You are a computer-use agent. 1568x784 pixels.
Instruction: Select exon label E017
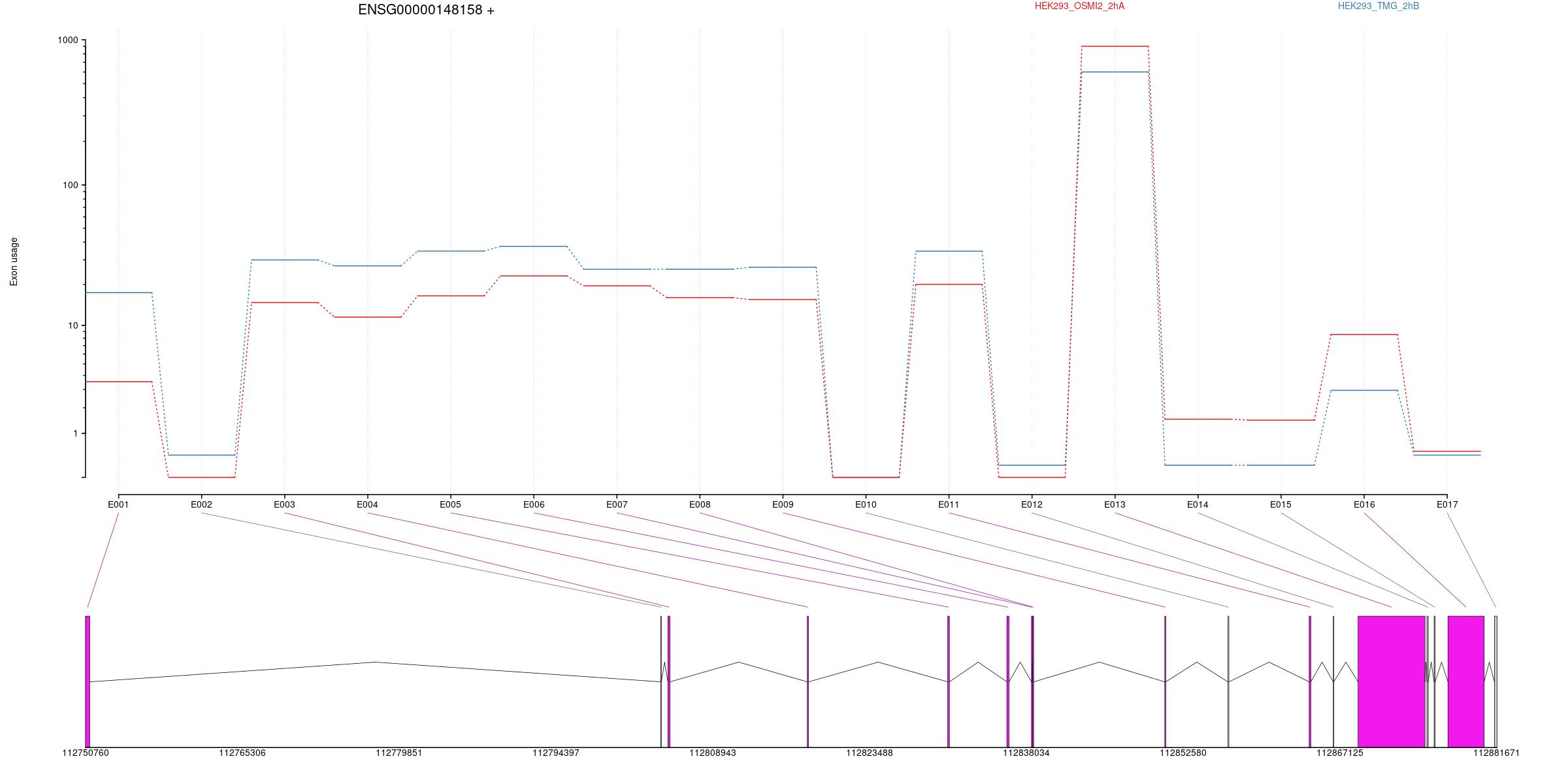coord(1447,504)
